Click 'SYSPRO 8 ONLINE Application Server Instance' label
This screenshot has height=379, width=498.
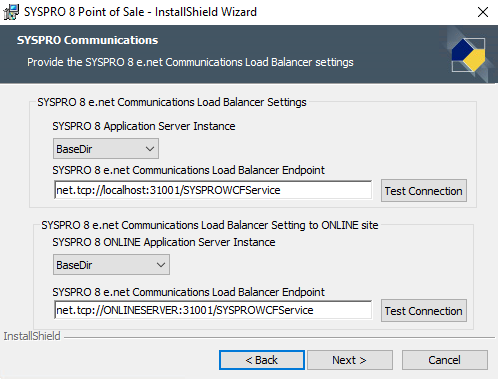[x=164, y=242]
